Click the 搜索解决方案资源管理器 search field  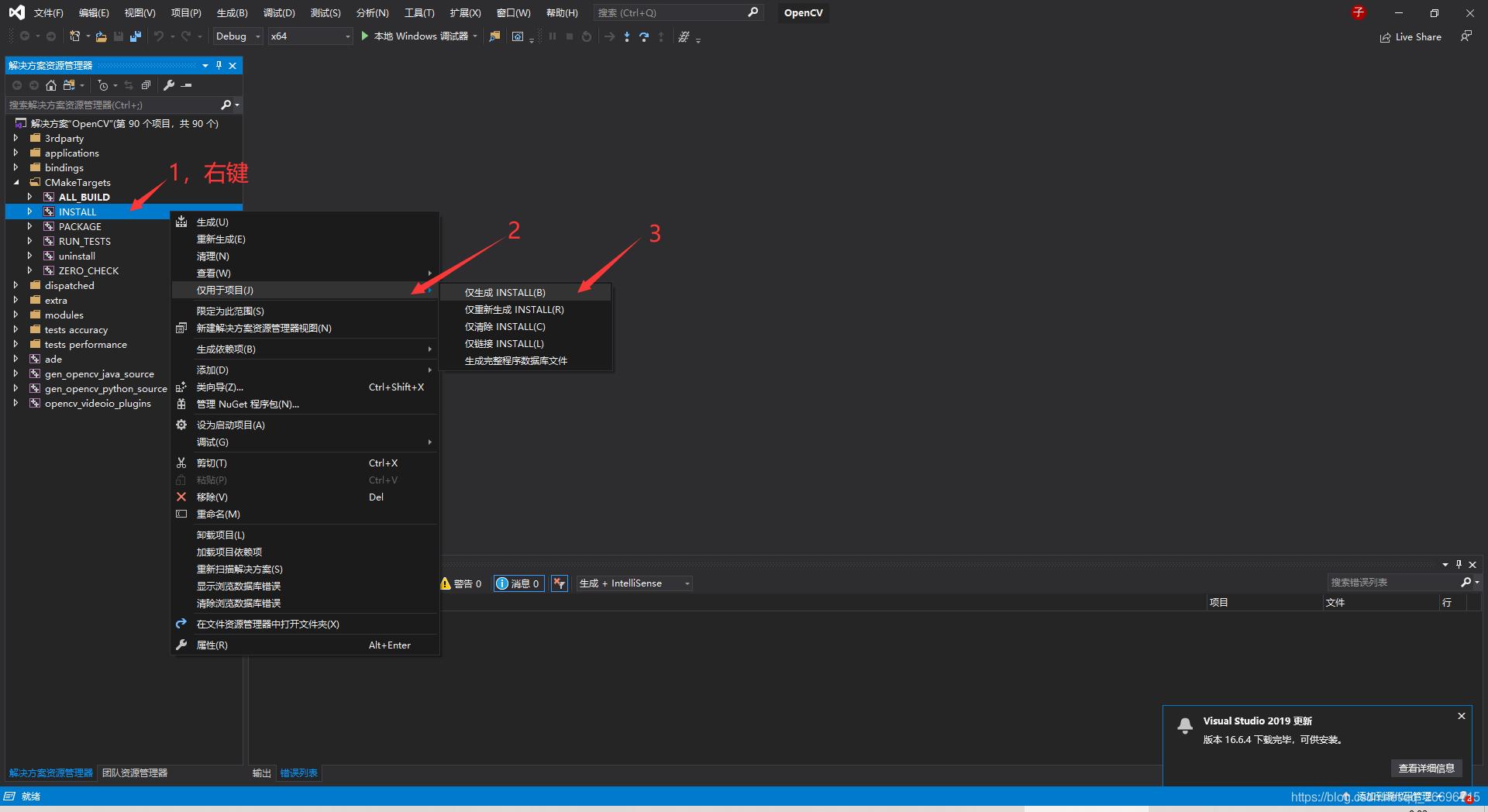click(113, 105)
